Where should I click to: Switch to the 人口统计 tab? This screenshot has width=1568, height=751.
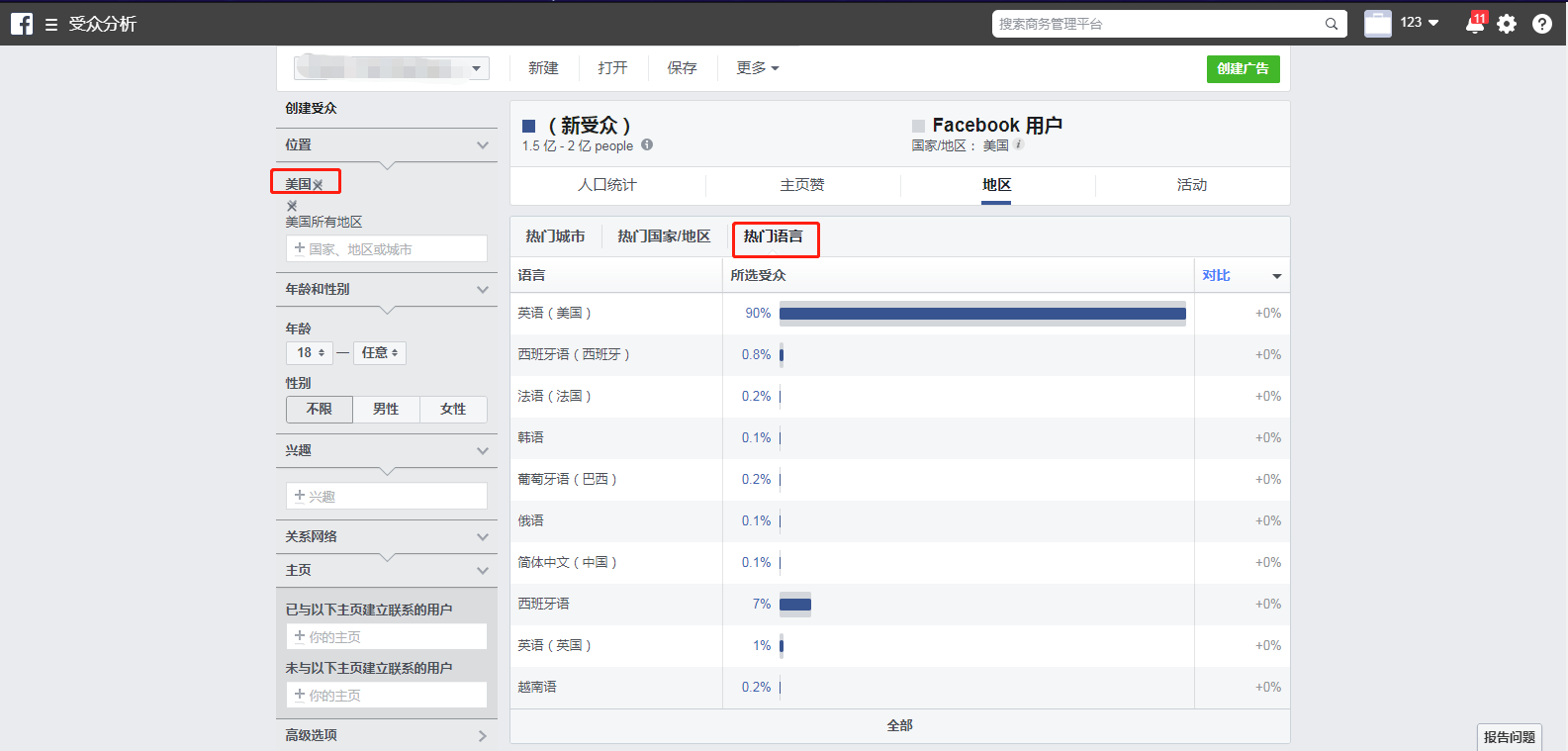[x=607, y=185]
